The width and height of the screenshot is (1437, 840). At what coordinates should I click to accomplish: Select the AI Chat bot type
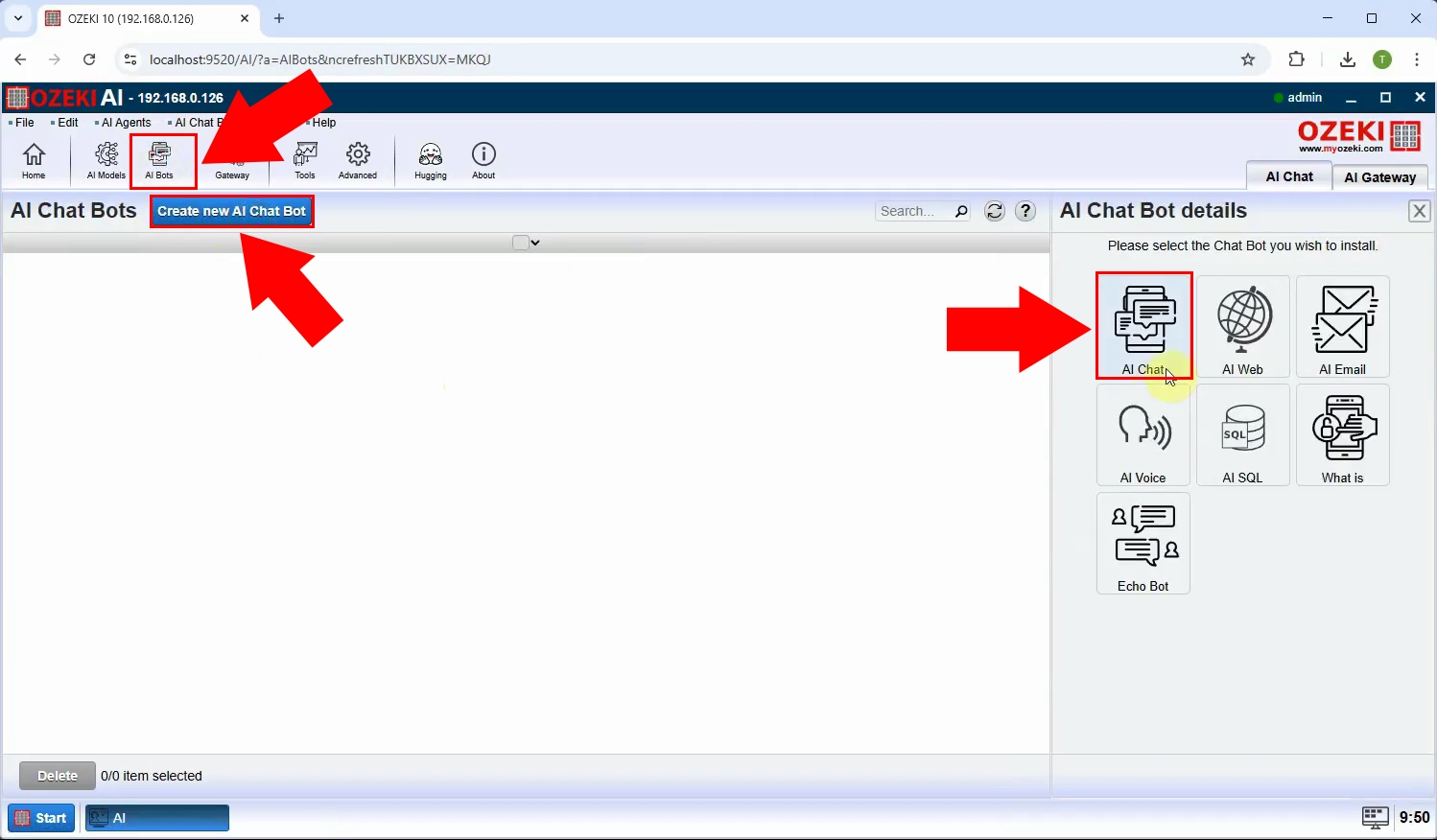click(1143, 326)
